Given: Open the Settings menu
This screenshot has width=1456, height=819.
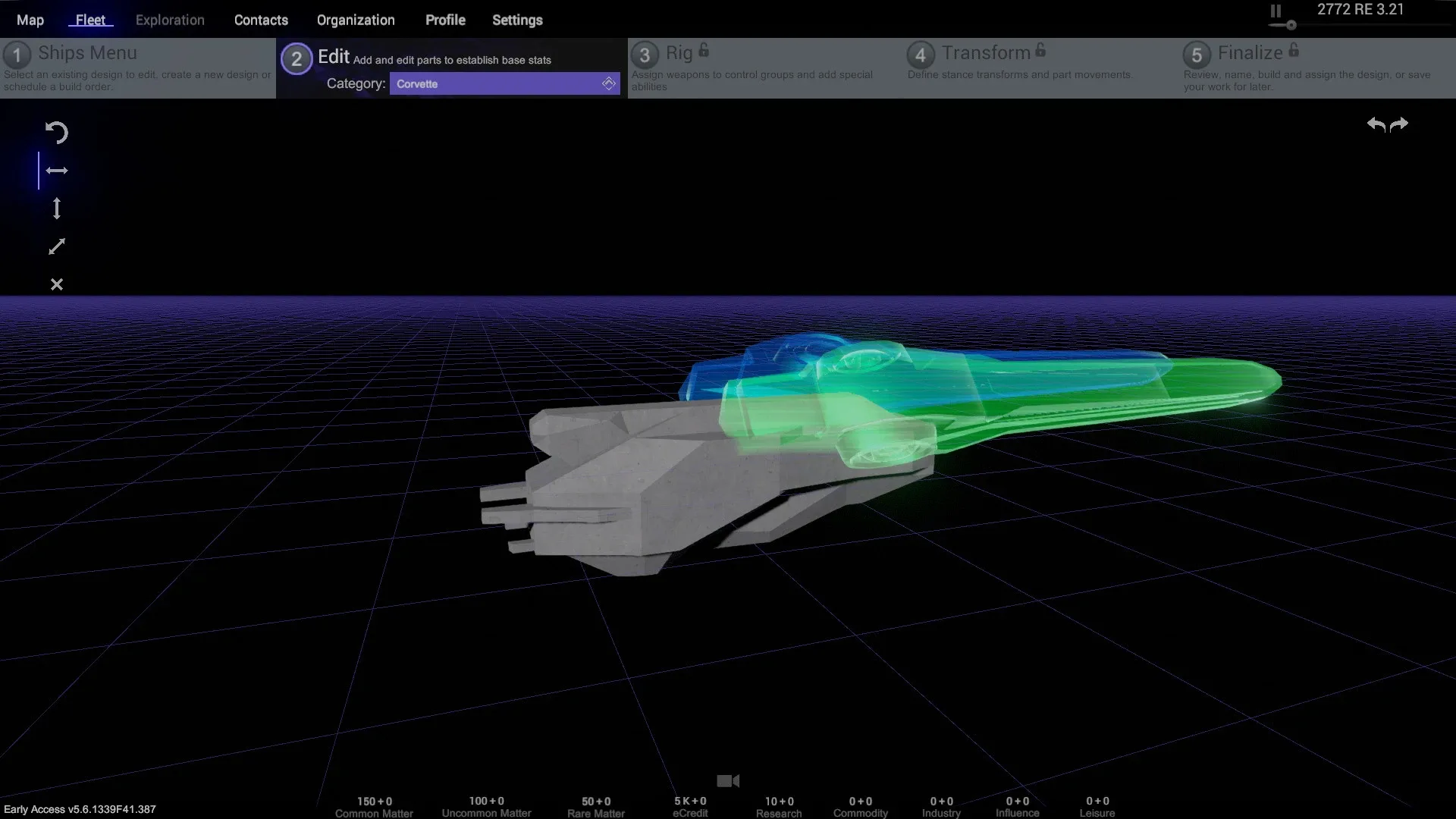Looking at the screenshot, I should click(517, 20).
